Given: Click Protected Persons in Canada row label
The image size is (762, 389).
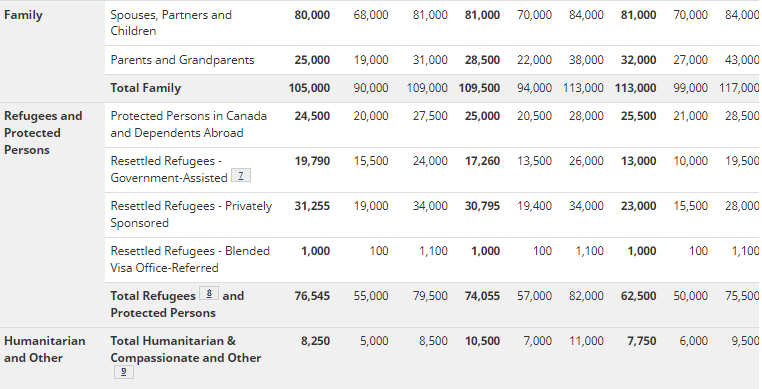Looking at the screenshot, I should 189,124.
